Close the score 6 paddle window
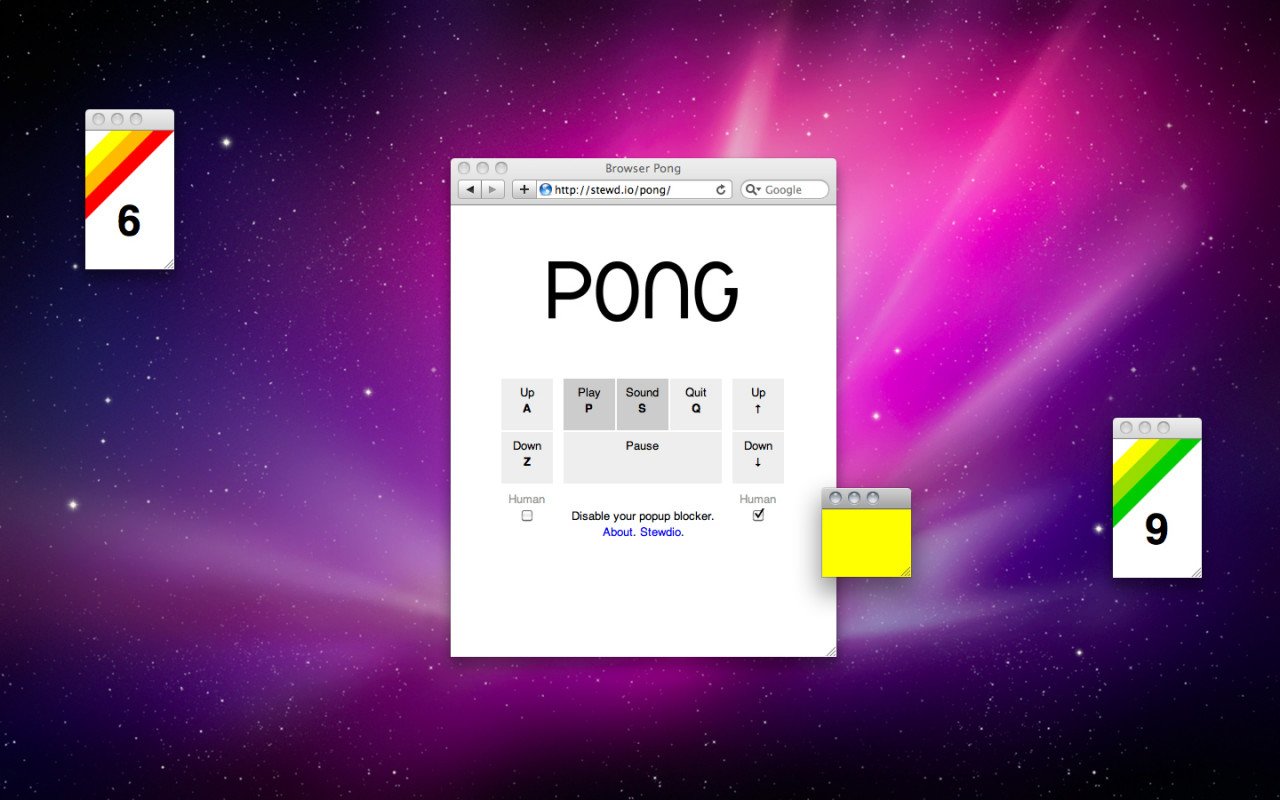 [x=99, y=119]
